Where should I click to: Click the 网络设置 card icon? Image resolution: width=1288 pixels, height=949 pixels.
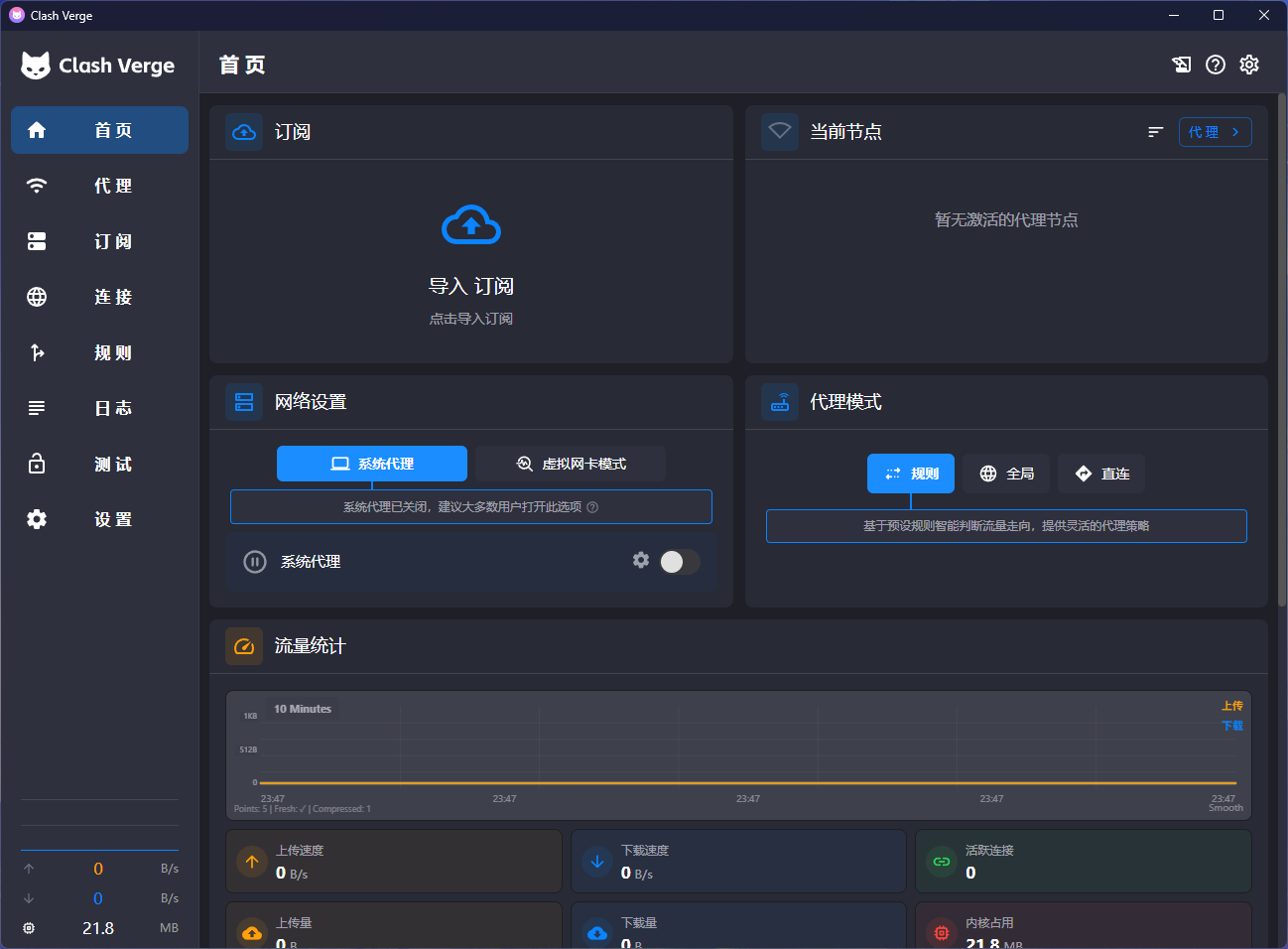point(244,402)
